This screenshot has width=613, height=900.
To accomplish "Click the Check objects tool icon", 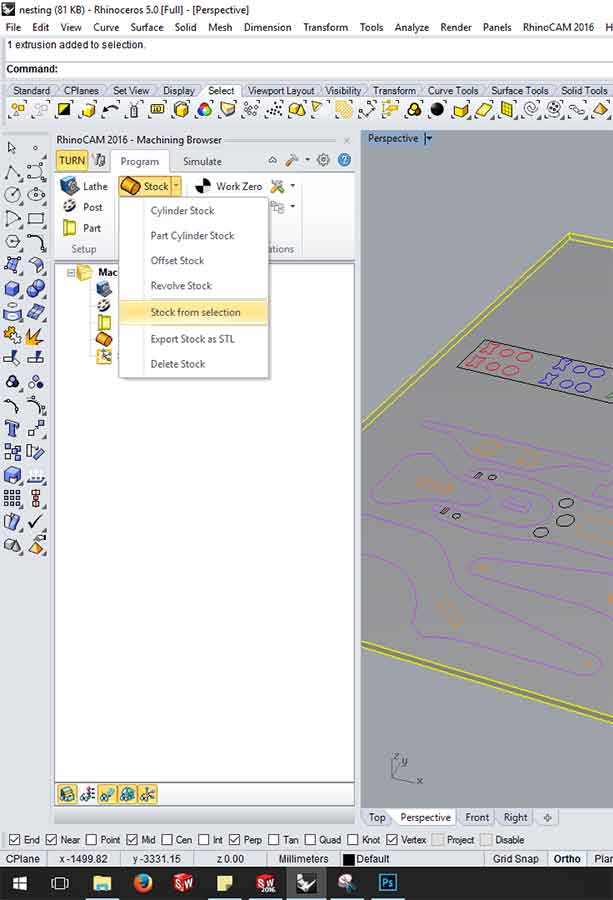I will point(36,521).
